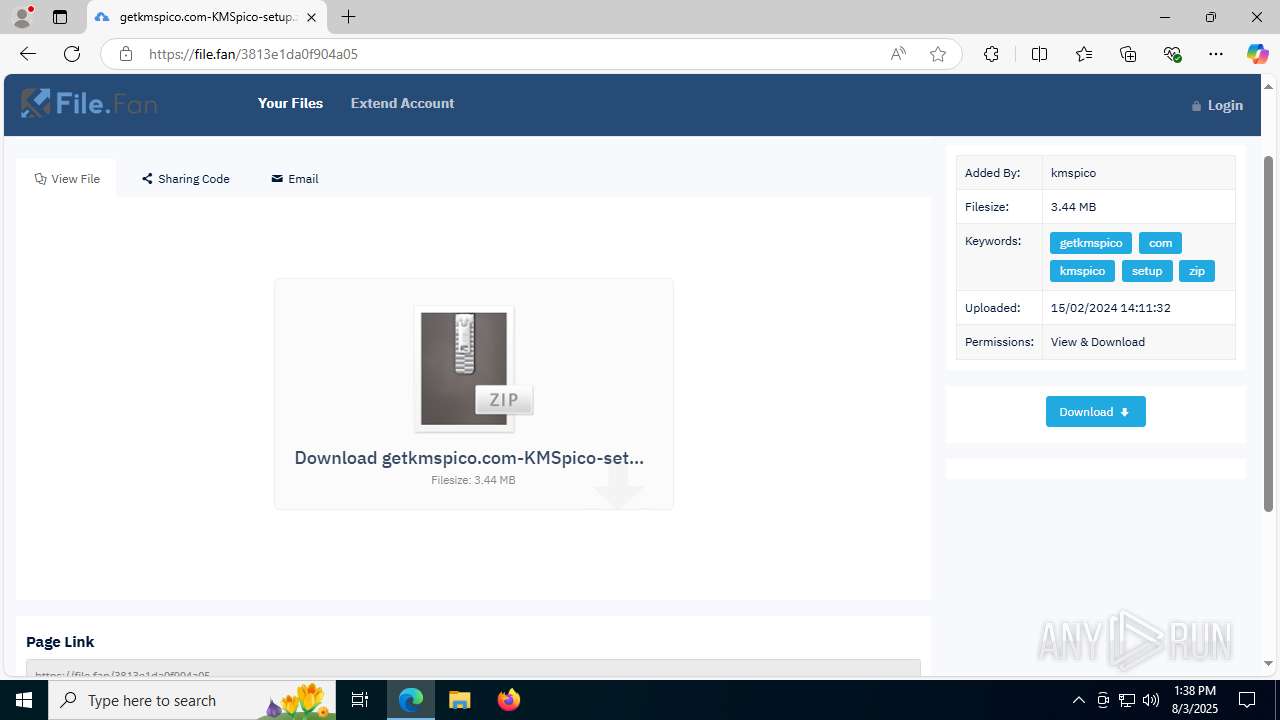This screenshot has height=720, width=1280.
Task: Close the getkmspico.com tab
Action: [311, 17]
